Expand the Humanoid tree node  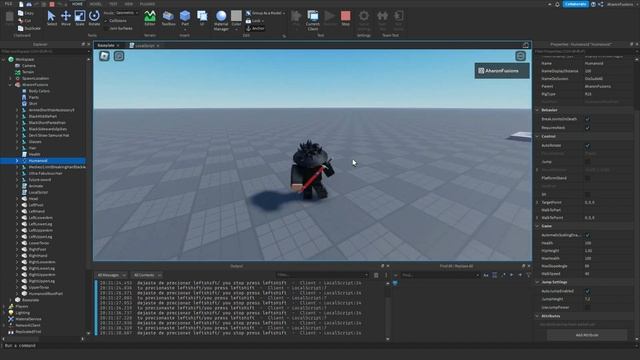click(17, 161)
